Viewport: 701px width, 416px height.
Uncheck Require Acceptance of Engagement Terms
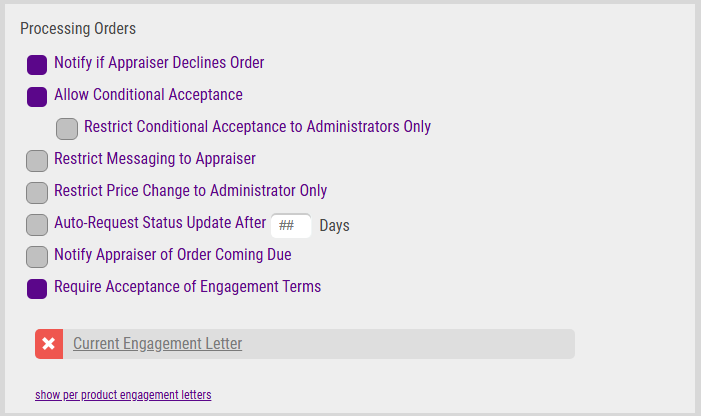(37, 289)
